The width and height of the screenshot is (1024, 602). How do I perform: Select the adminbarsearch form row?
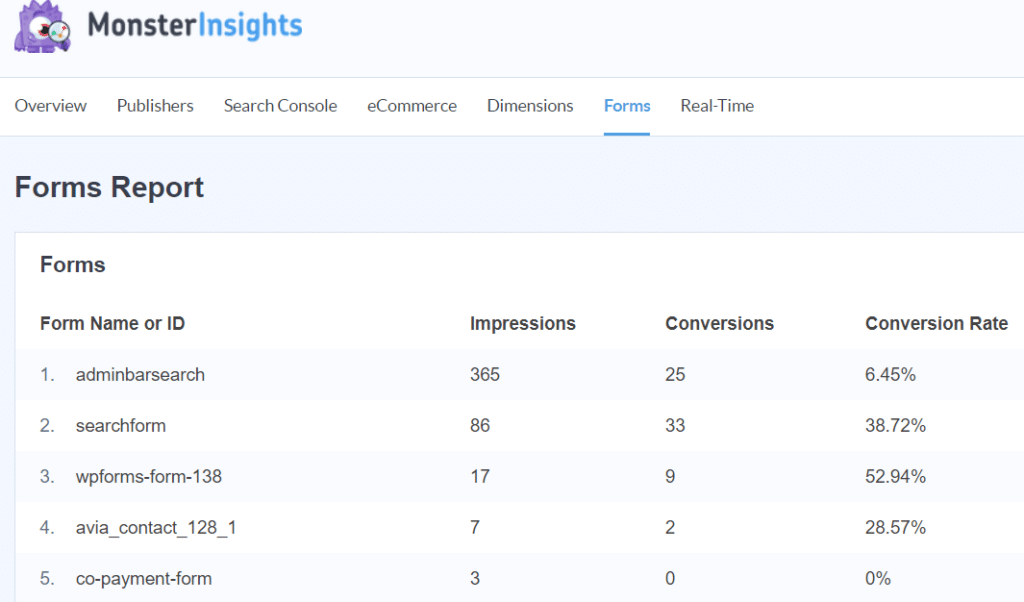pyautogui.click(x=140, y=375)
